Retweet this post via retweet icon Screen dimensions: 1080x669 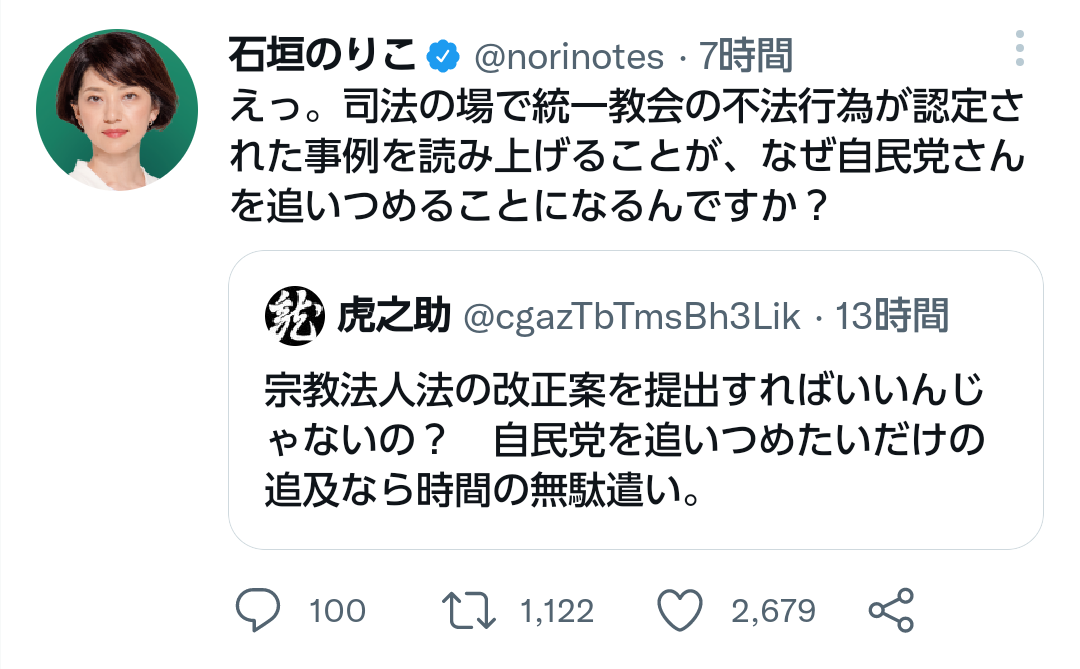coord(470,610)
